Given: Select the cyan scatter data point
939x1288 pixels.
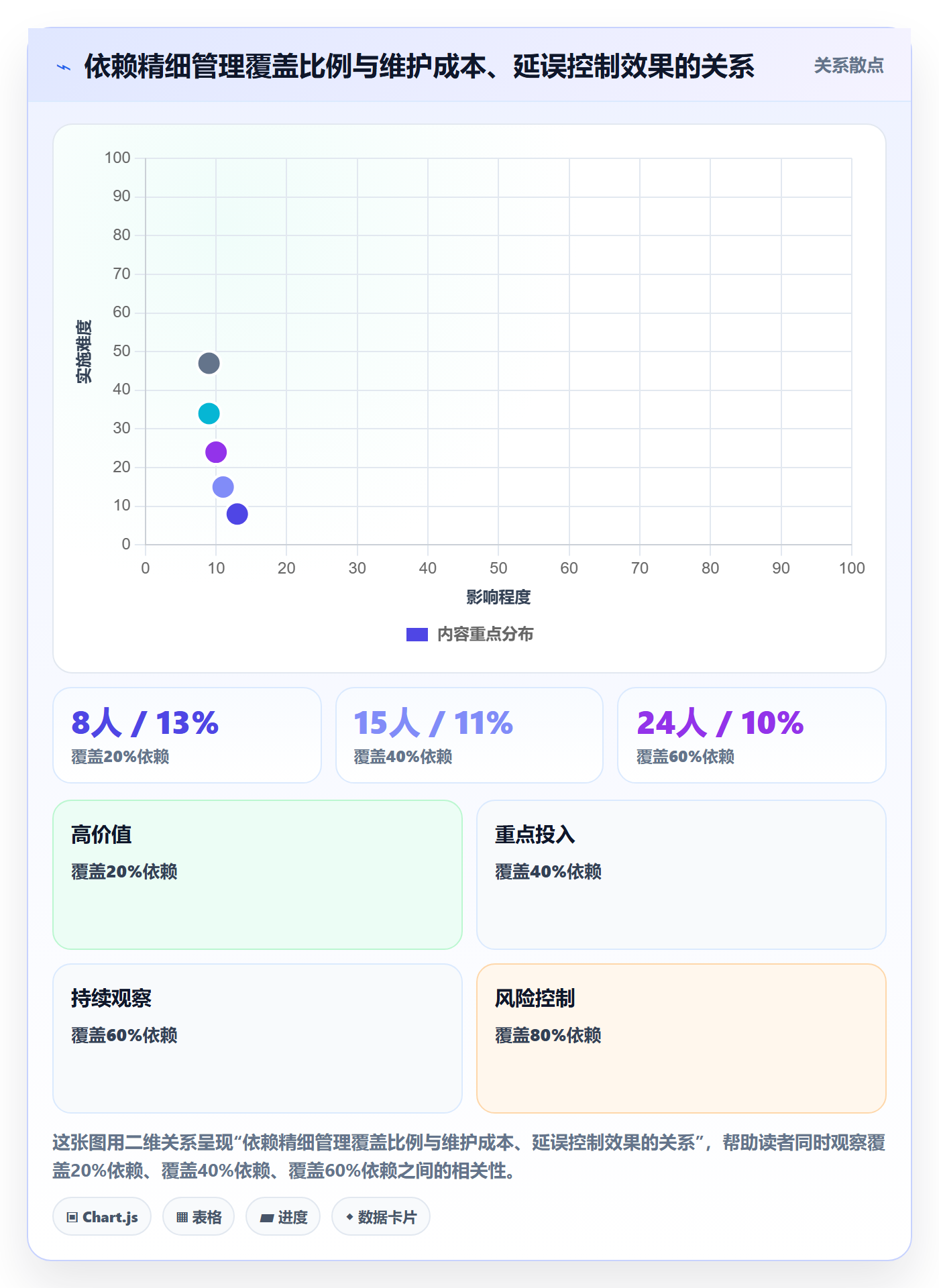Looking at the screenshot, I should pos(209,414).
